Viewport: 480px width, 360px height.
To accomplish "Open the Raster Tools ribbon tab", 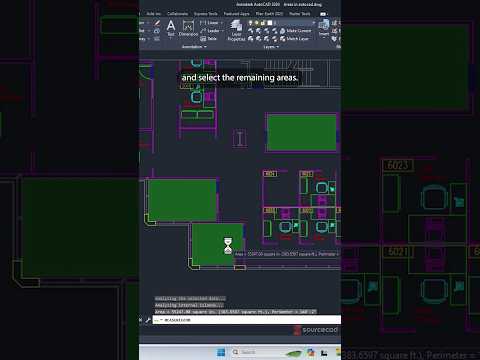I will [300, 14].
